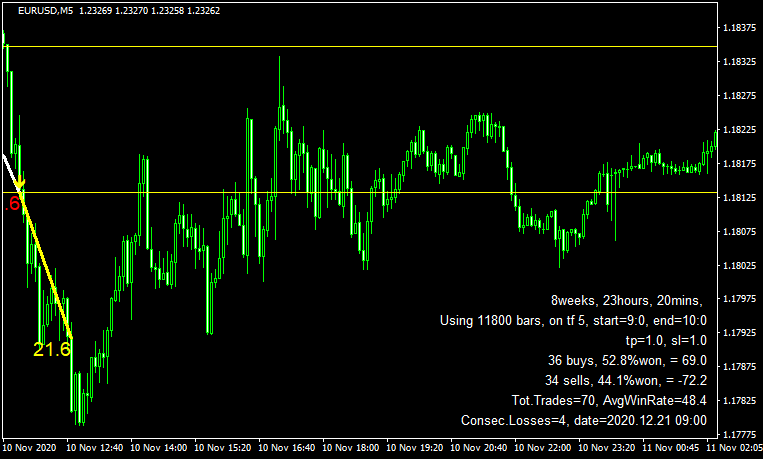Click the 1.18125 price on the scale
The image size is (763, 459).
(x=738, y=198)
